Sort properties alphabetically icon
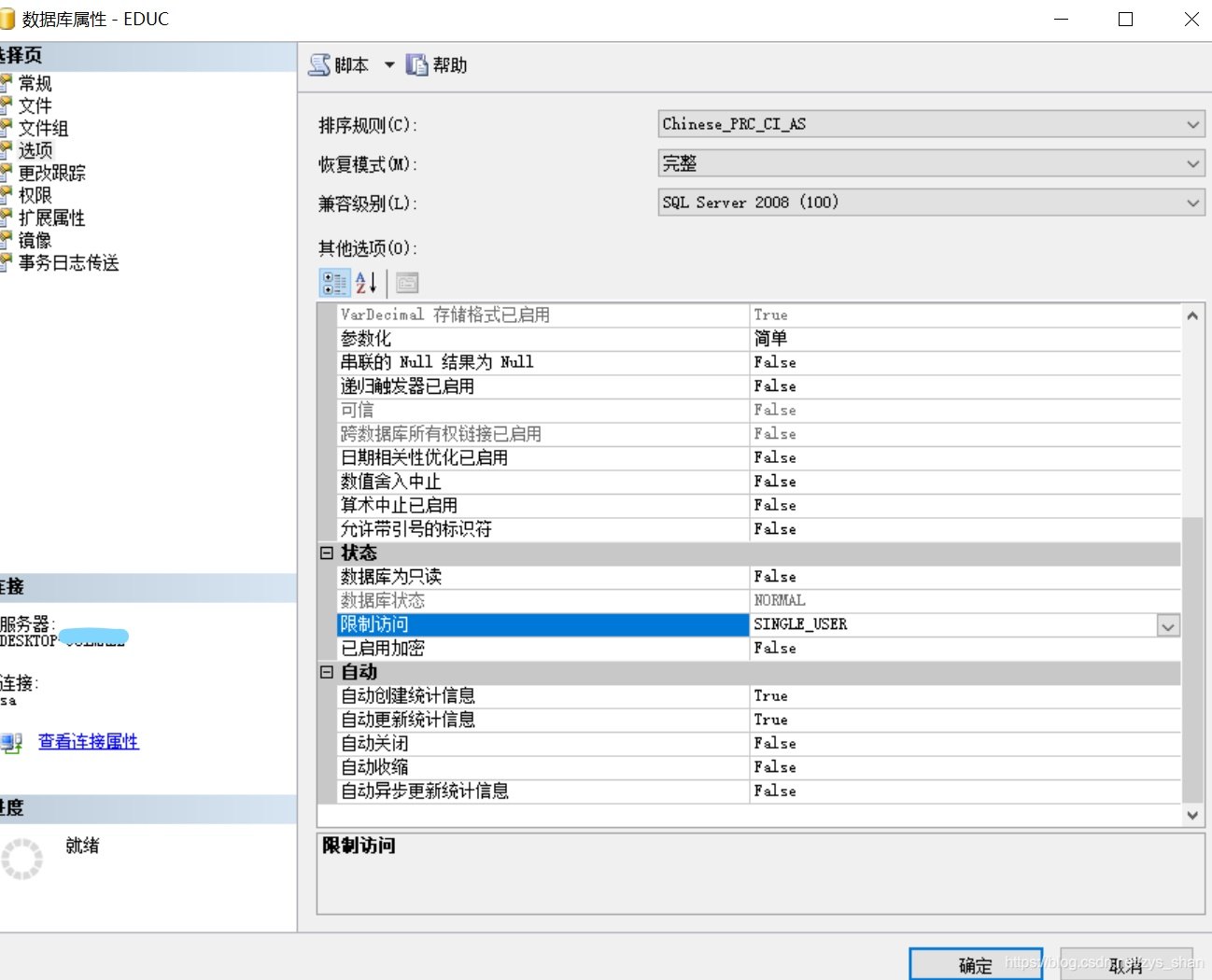Viewport: 1212px width, 980px height. pyautogui.click(x=366, y=282)
